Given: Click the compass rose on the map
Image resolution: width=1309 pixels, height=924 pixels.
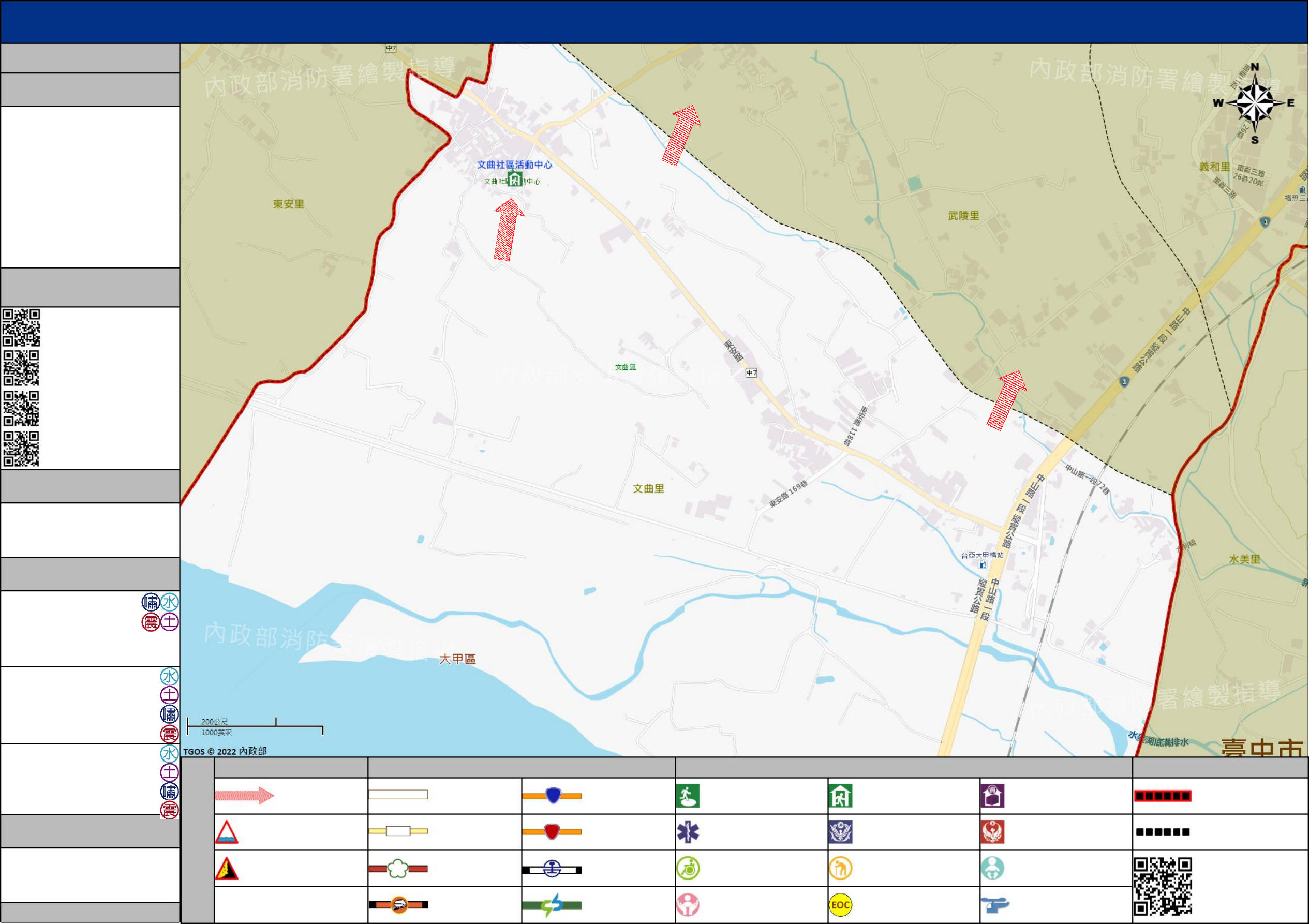Looking at the screenshot, I should 1255,104.
